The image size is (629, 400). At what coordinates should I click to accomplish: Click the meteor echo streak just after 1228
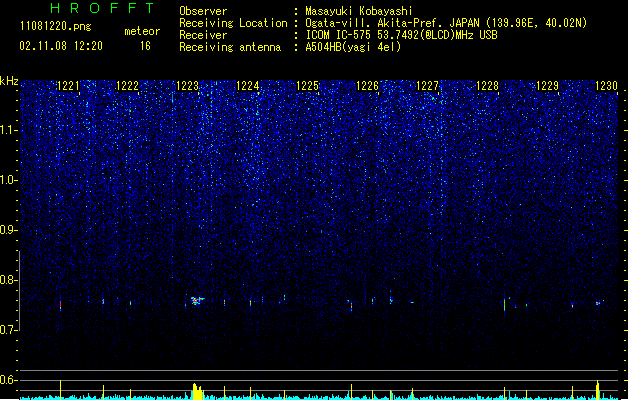click(505, 305)
